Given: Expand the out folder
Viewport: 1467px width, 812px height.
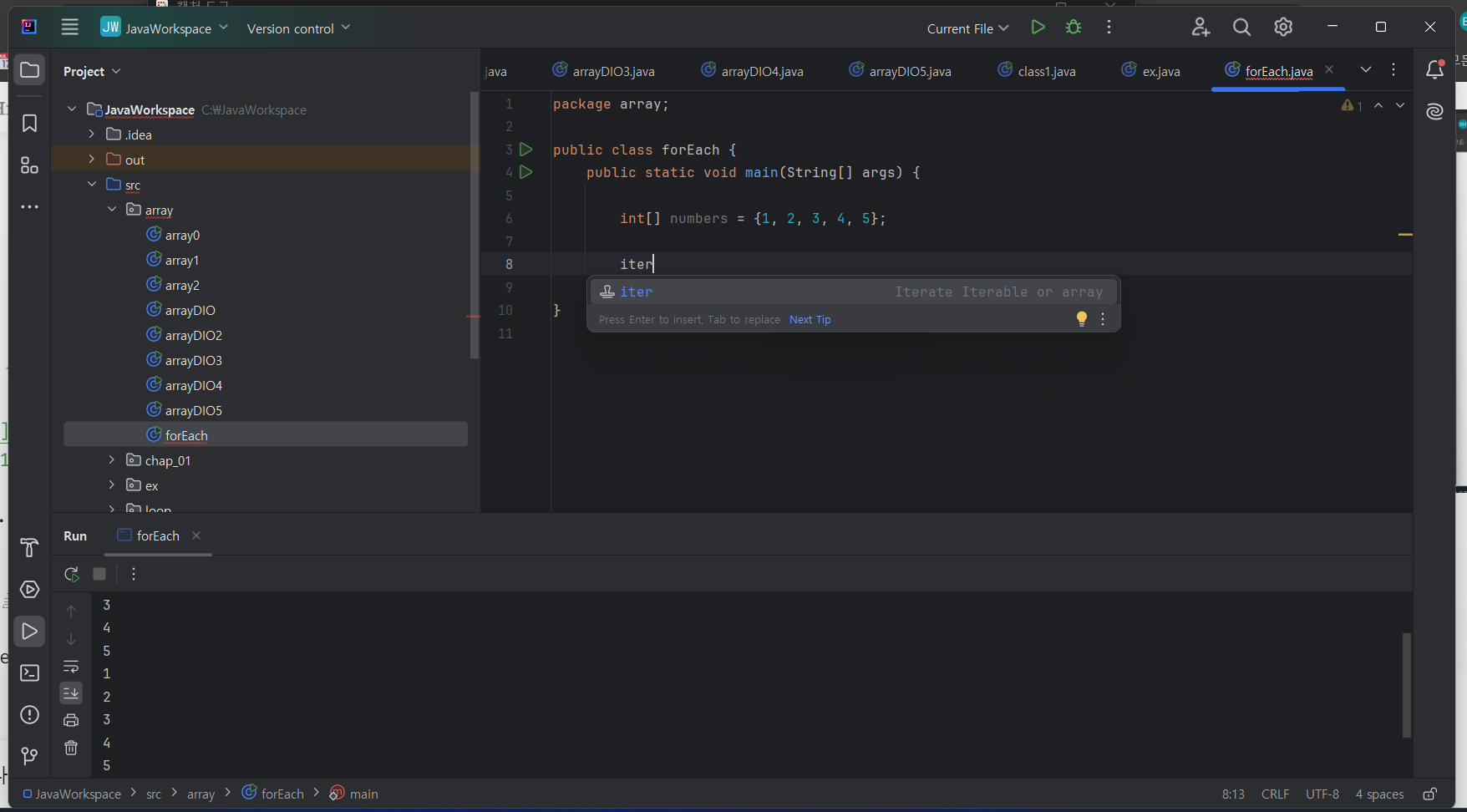Looking at the screenshot, I should pyautogui.click(x=92, y=159).
